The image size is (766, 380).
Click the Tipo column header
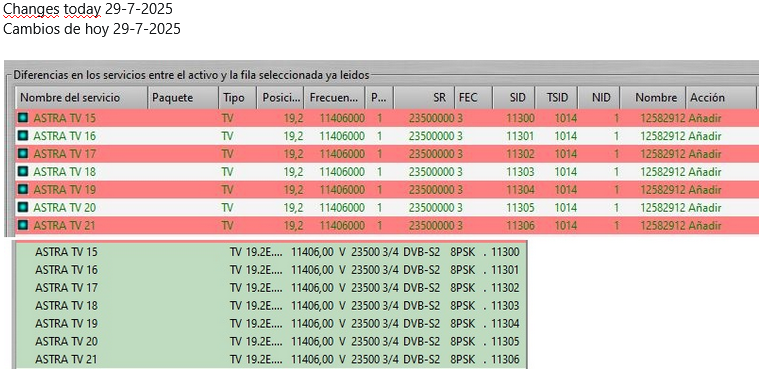(x=238, y=98)
